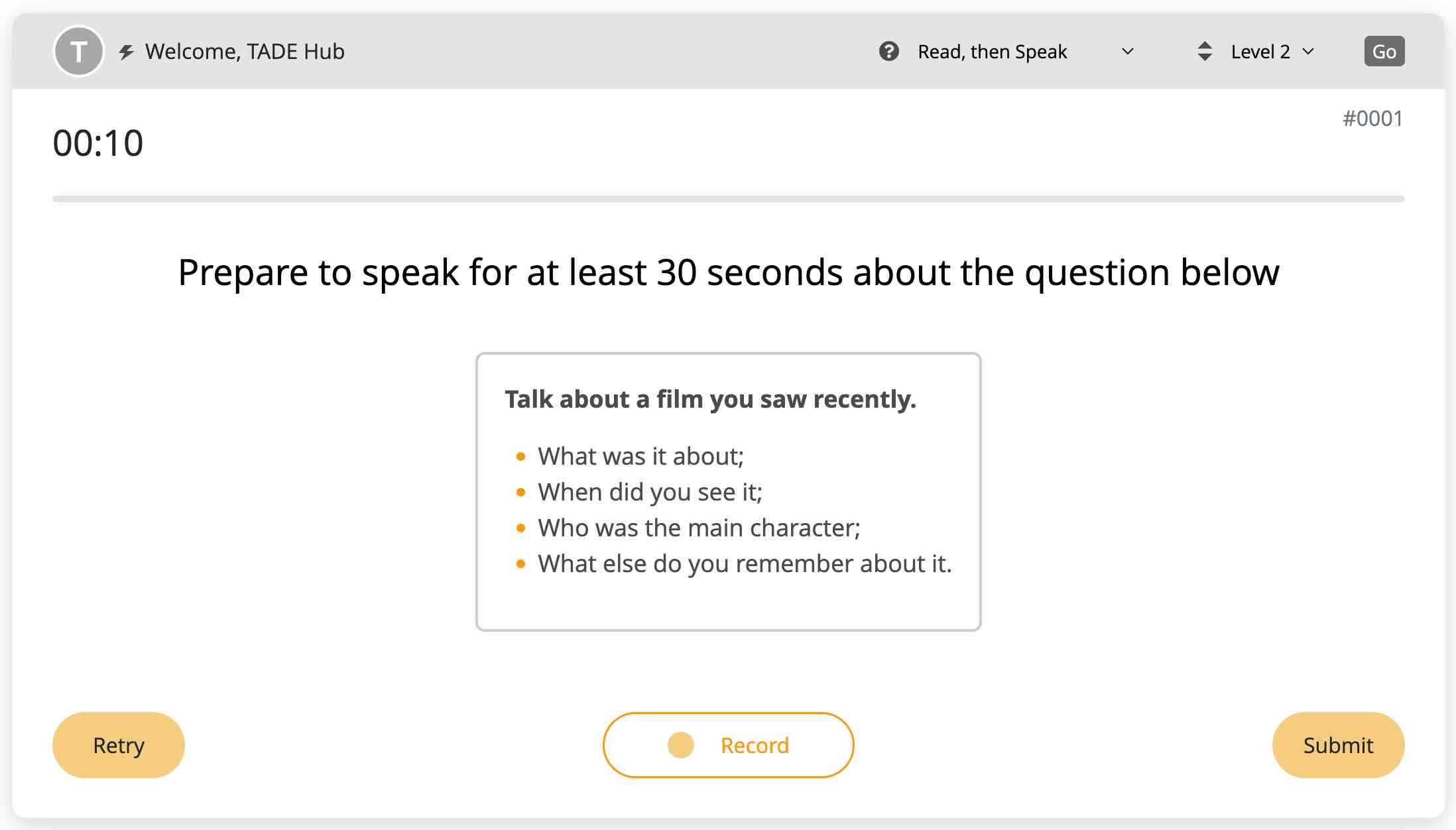Open the question mark help icon
1456x830 pixels.
pyautogui.click(x=888, y=51)
